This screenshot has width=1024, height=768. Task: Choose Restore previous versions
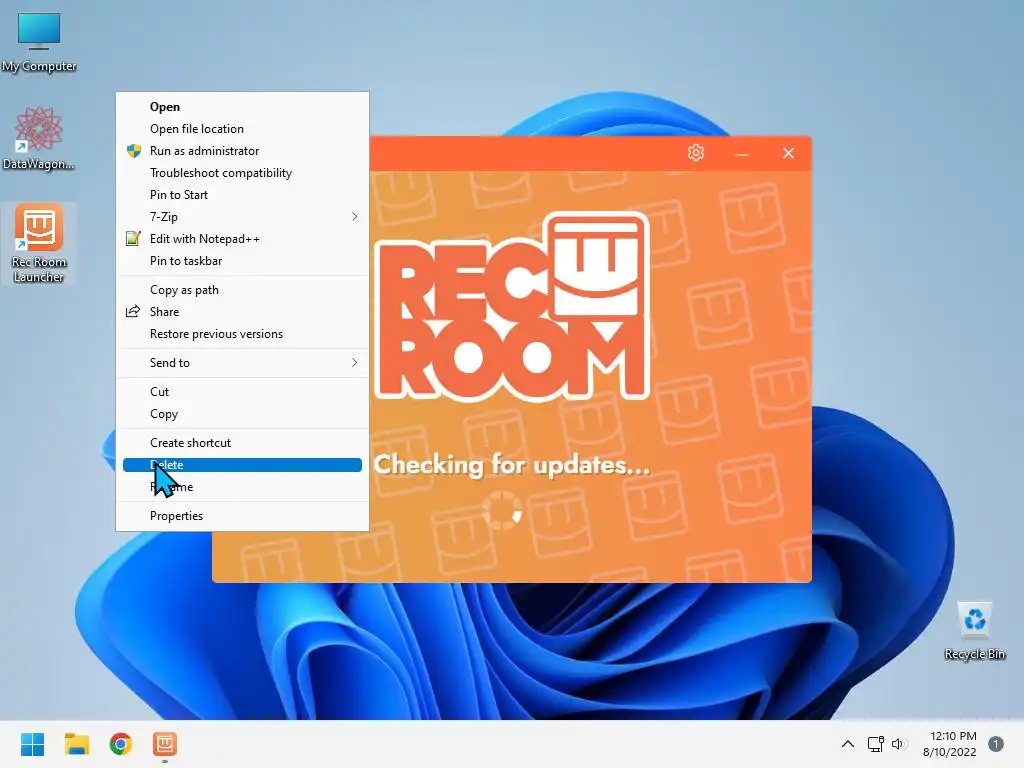point(242,334)
